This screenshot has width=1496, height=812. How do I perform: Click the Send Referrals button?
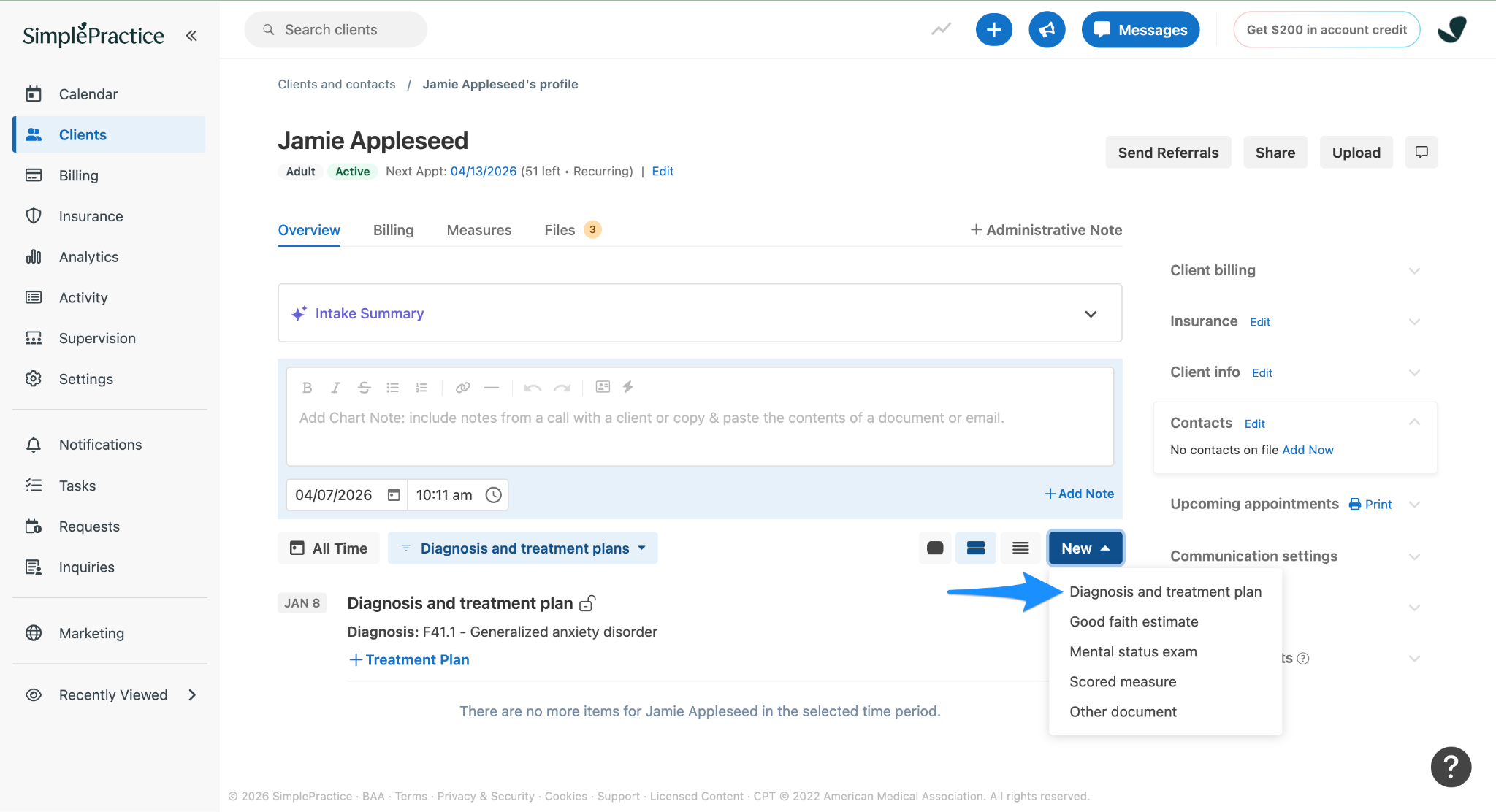[1168, 152]
